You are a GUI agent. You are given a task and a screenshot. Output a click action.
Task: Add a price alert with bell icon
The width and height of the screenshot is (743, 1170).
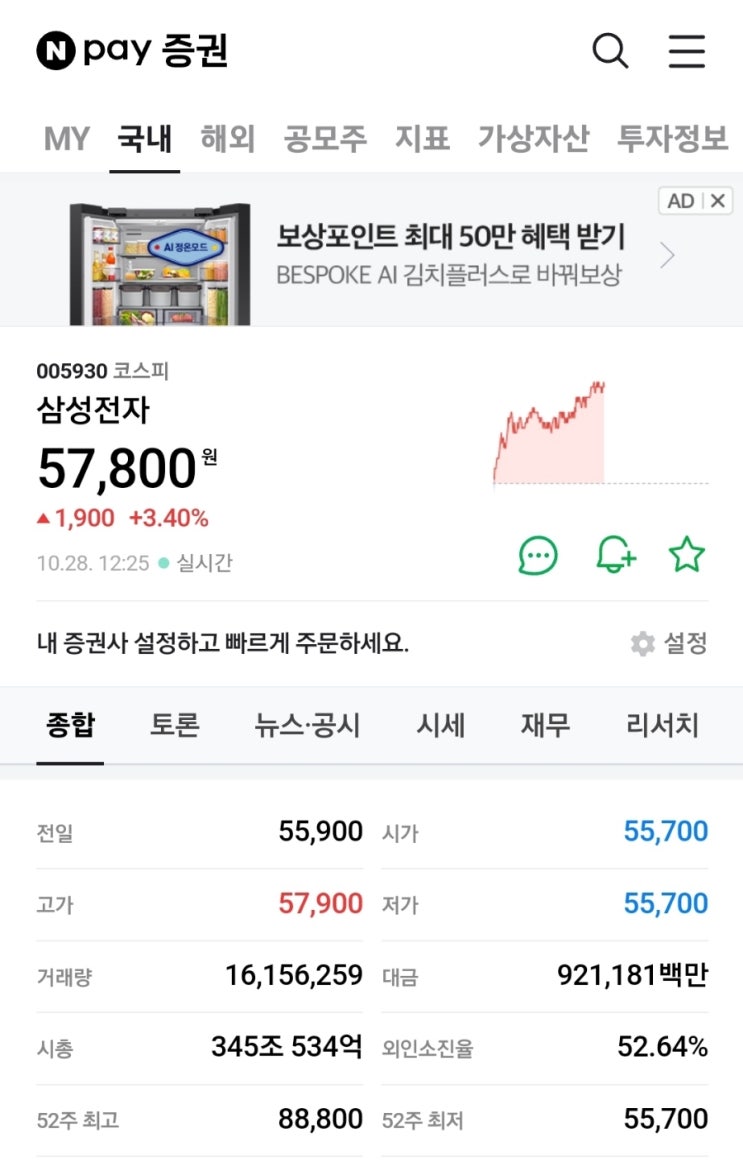point(615,555)
